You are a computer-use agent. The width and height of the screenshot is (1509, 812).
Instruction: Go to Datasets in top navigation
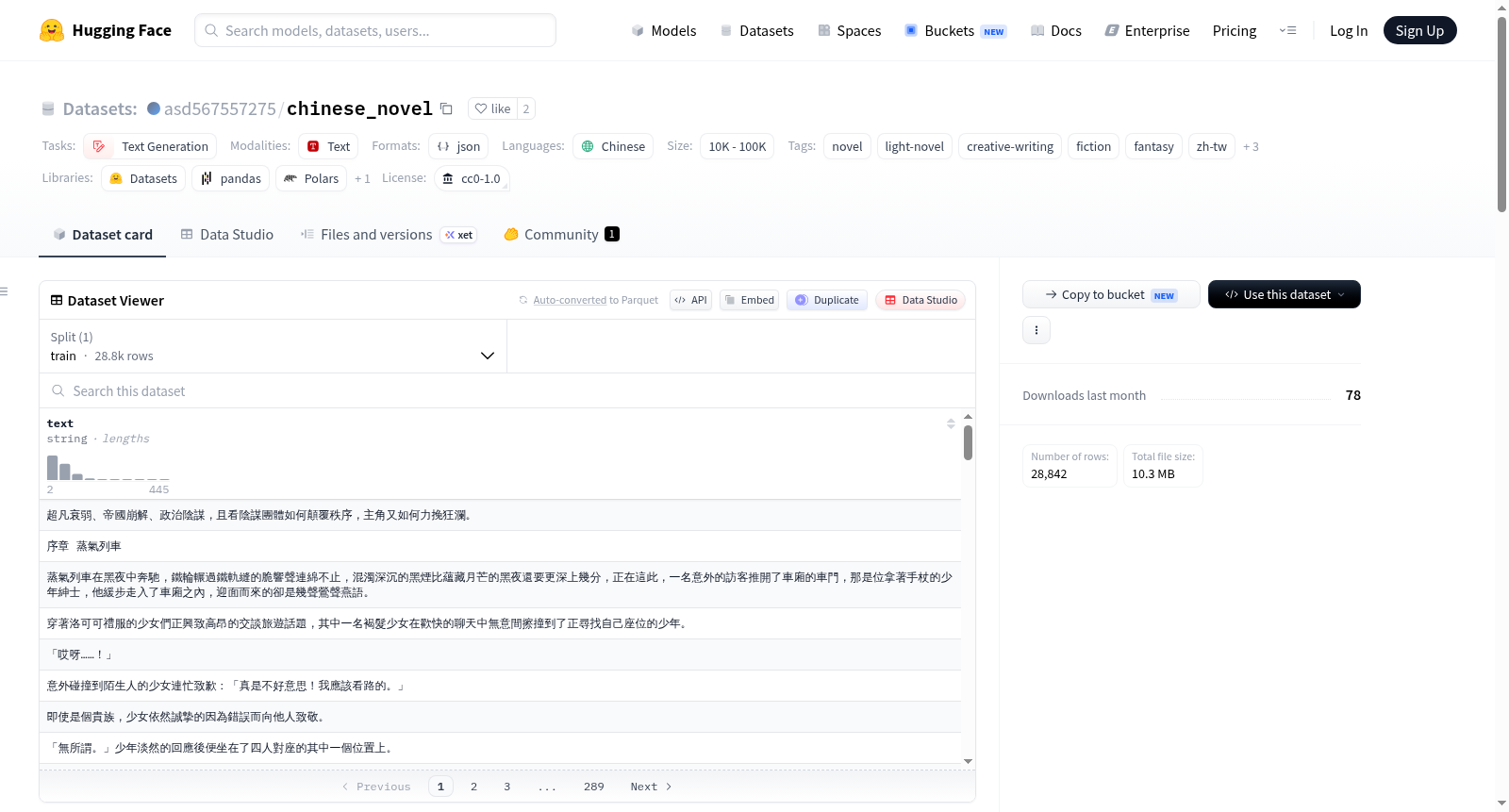coord(756,30)
